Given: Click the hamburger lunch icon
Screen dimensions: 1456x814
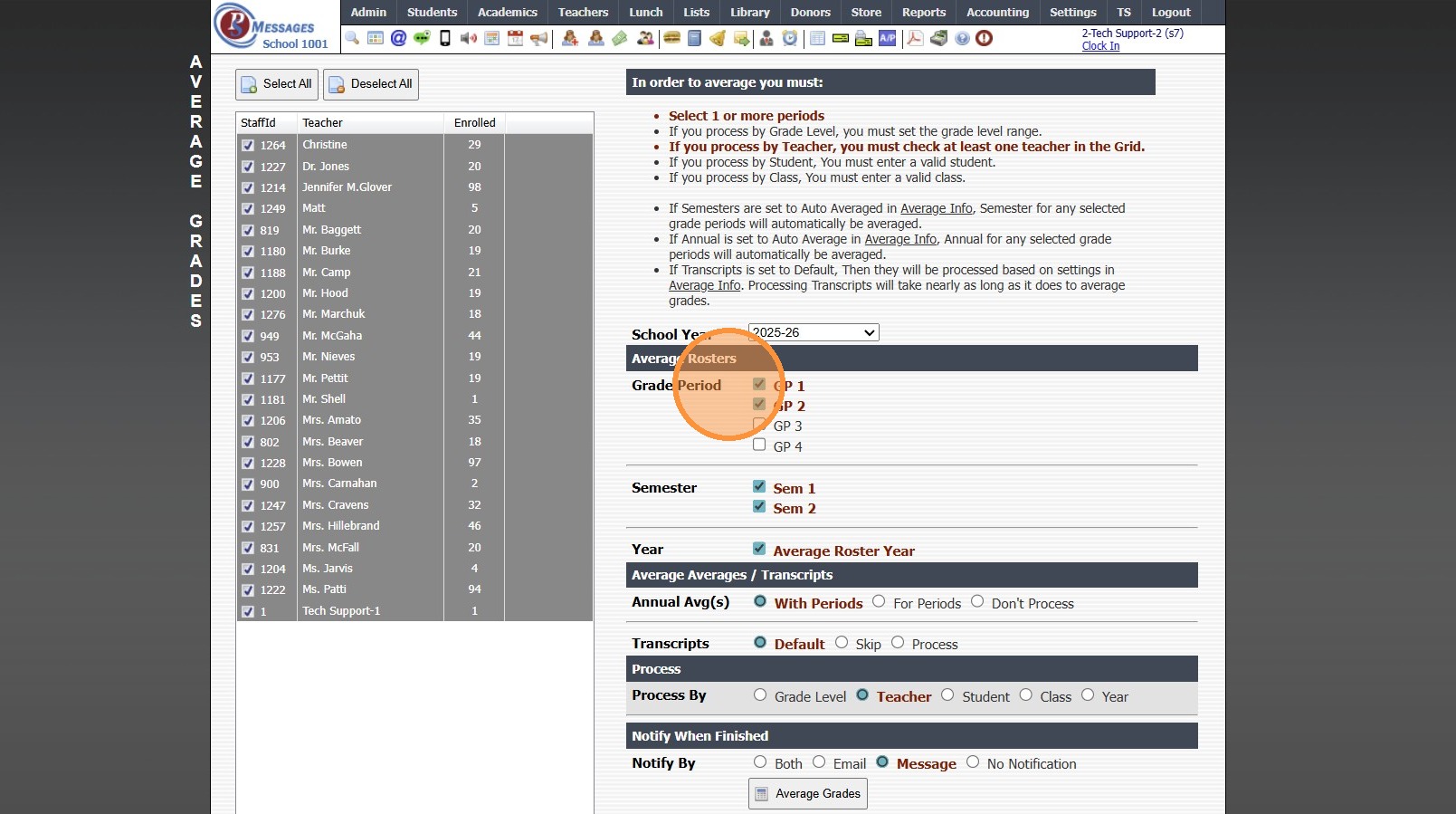Looking at the screenshot, I should 671,38.
